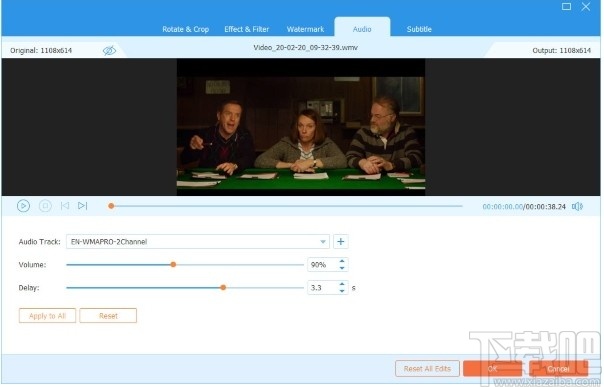Close the editor window

[586, 7]
